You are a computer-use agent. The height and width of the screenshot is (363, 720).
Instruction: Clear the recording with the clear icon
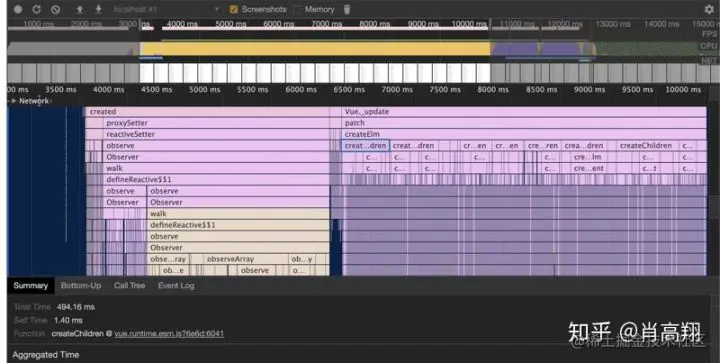[56, 9]
